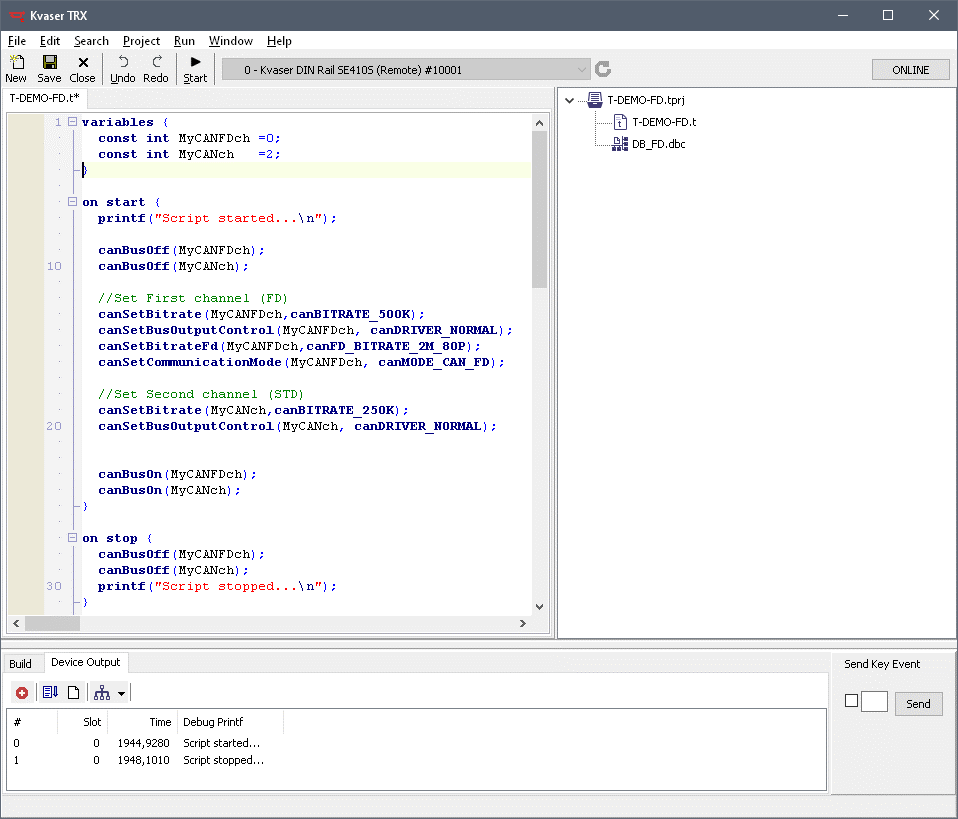Click the comment '//Set First channel (FD)'
The width and height of the screenshot is (958, 819).
[x=192, y=298]
